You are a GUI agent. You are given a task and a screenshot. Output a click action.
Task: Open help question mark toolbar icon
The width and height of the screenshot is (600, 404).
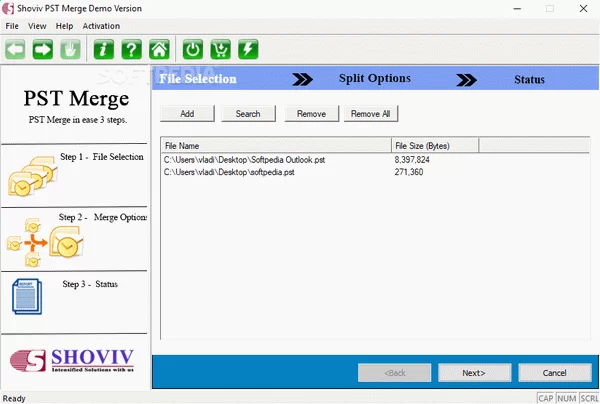tap(132, 49)
